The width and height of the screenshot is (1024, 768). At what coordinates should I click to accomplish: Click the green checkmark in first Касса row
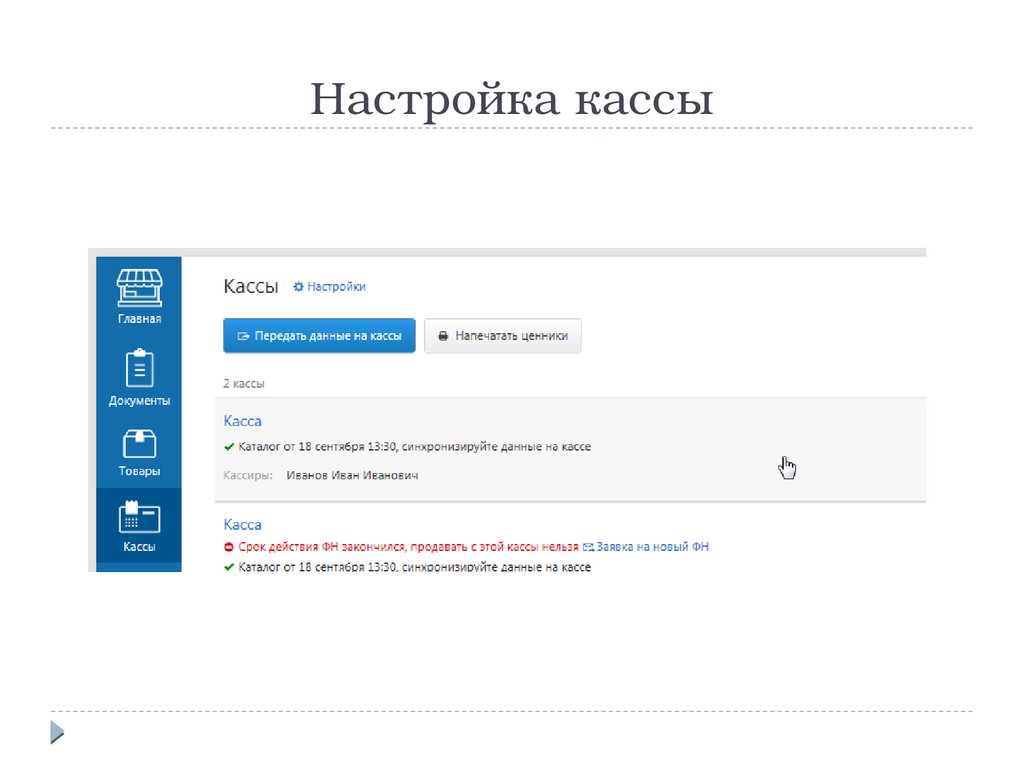click(x=229, y=447)
